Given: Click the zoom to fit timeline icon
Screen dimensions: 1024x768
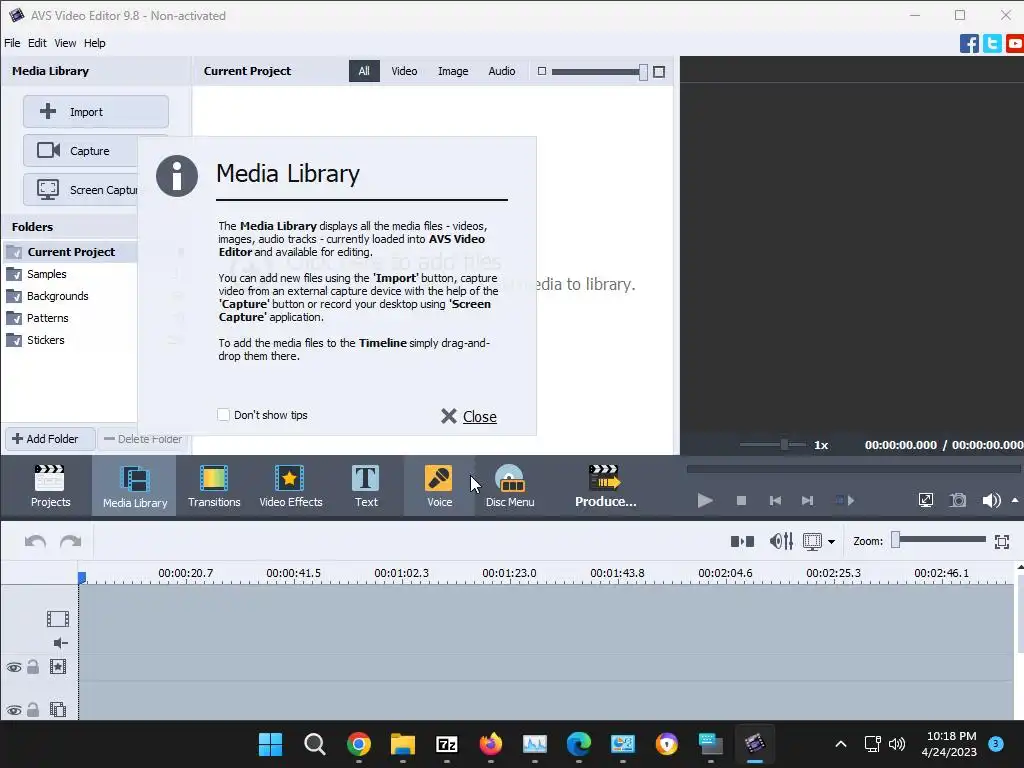Looking at the screenshot, I should click(x=1002, y=541).
